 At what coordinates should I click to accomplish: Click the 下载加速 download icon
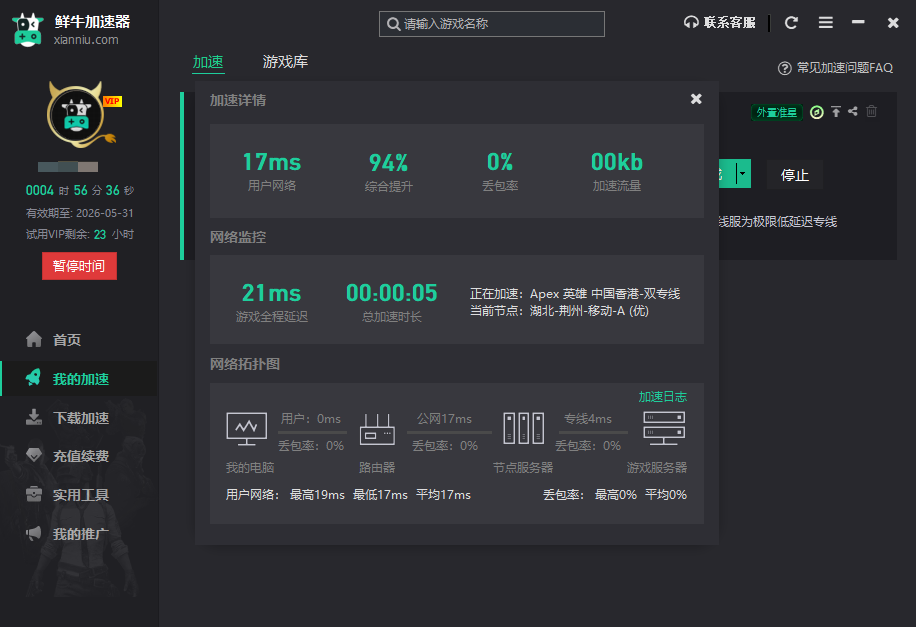tap(34, 417)
